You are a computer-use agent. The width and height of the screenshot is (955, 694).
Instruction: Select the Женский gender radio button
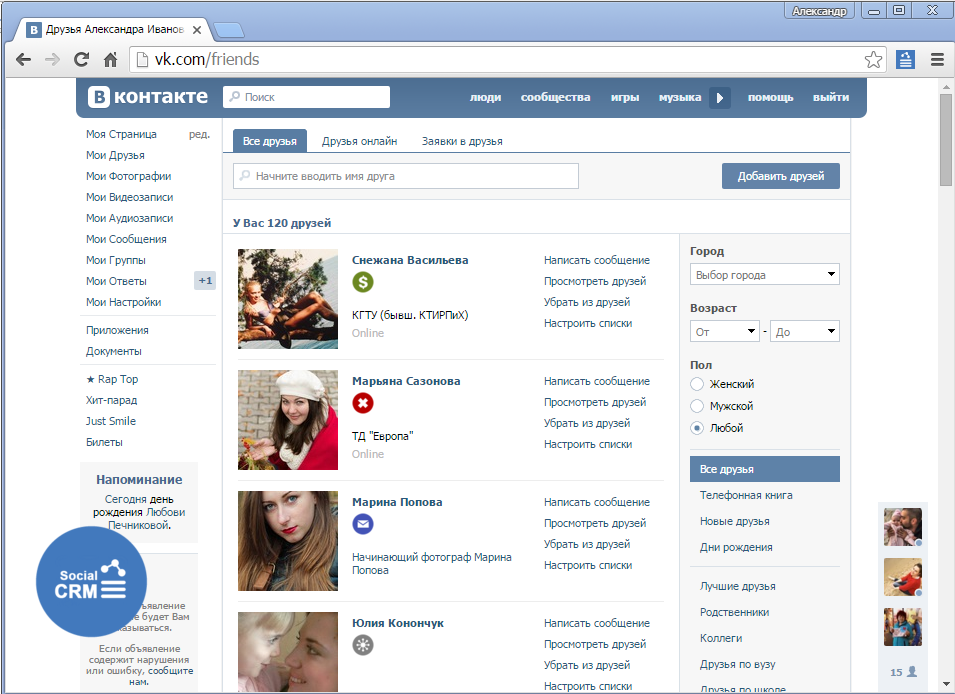697,384
